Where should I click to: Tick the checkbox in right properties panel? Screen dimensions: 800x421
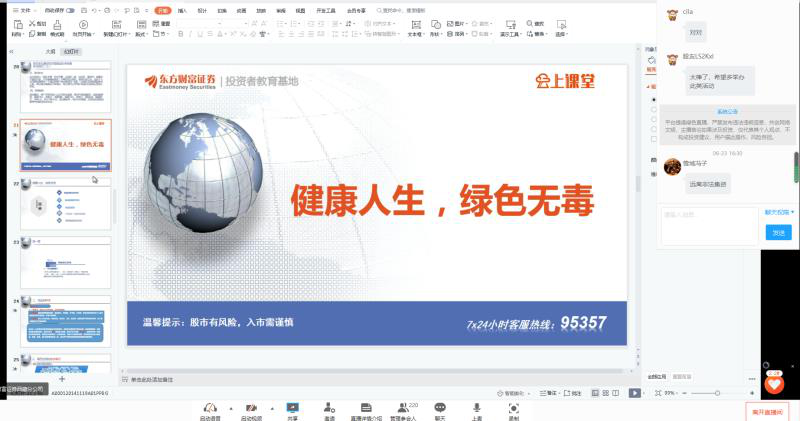pyautogui.click(x=654, y=139)
